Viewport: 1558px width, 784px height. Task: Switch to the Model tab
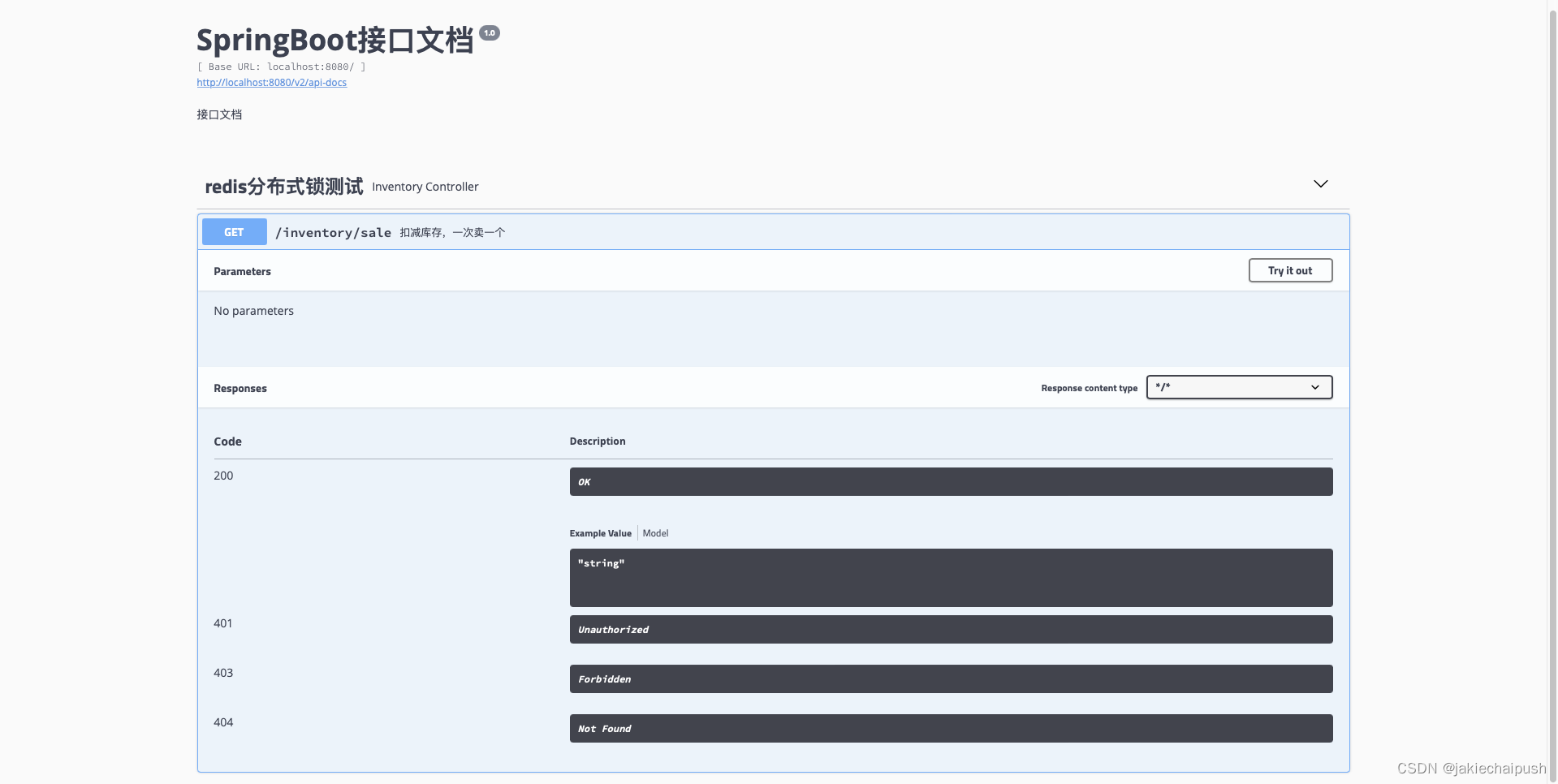[x=655, y=533]
